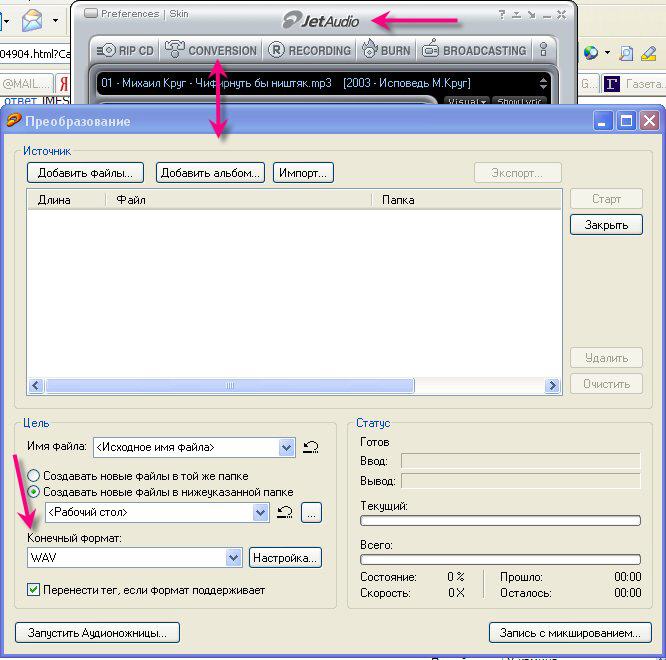The width and height of the screenshot is (666, 660).
Task: Toggle 'Перенести тег, если формат поддерживает' checkbox
Action: click(34, 590)
